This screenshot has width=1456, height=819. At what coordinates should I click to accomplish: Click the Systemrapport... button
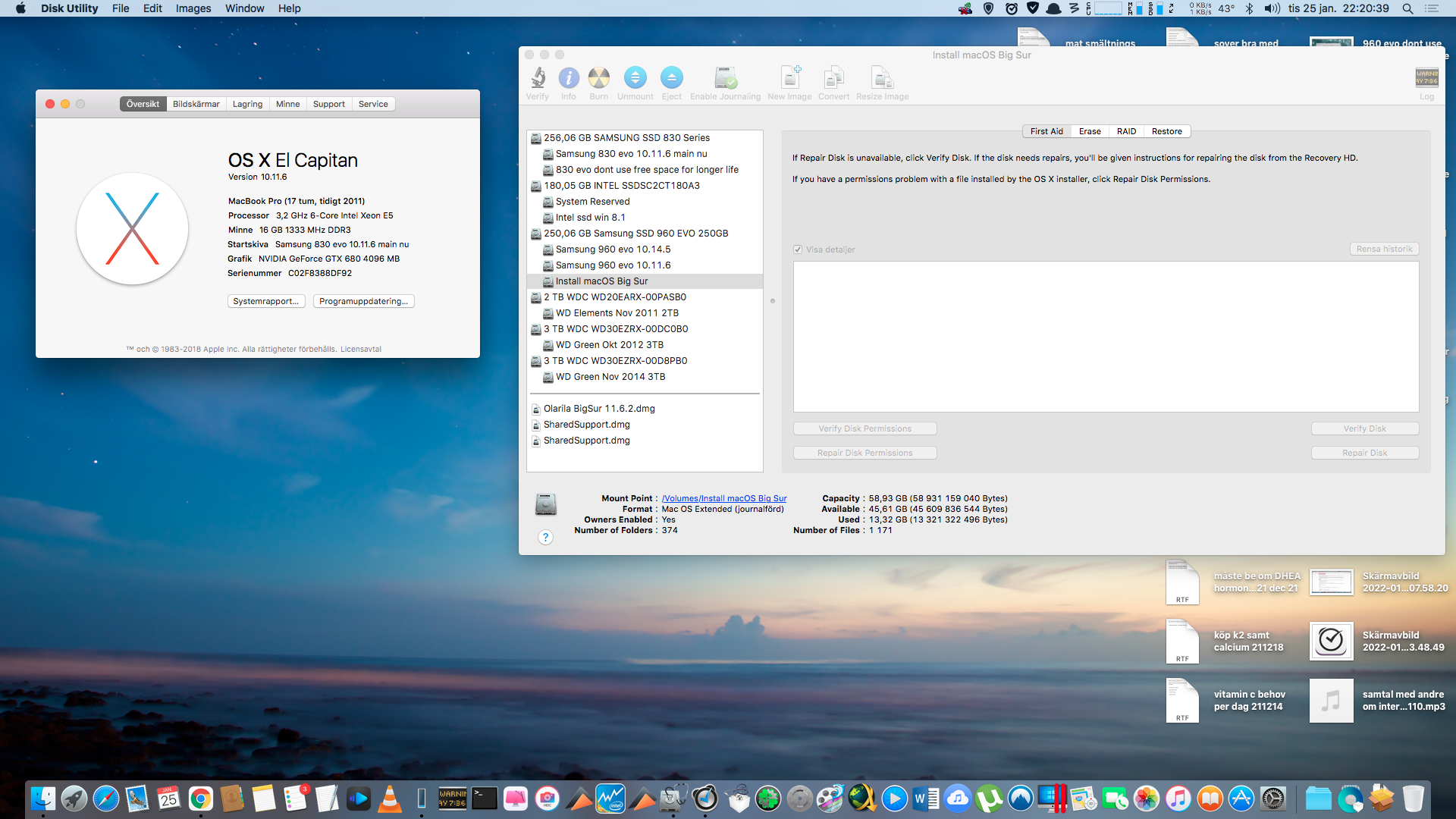coord(266,301)
